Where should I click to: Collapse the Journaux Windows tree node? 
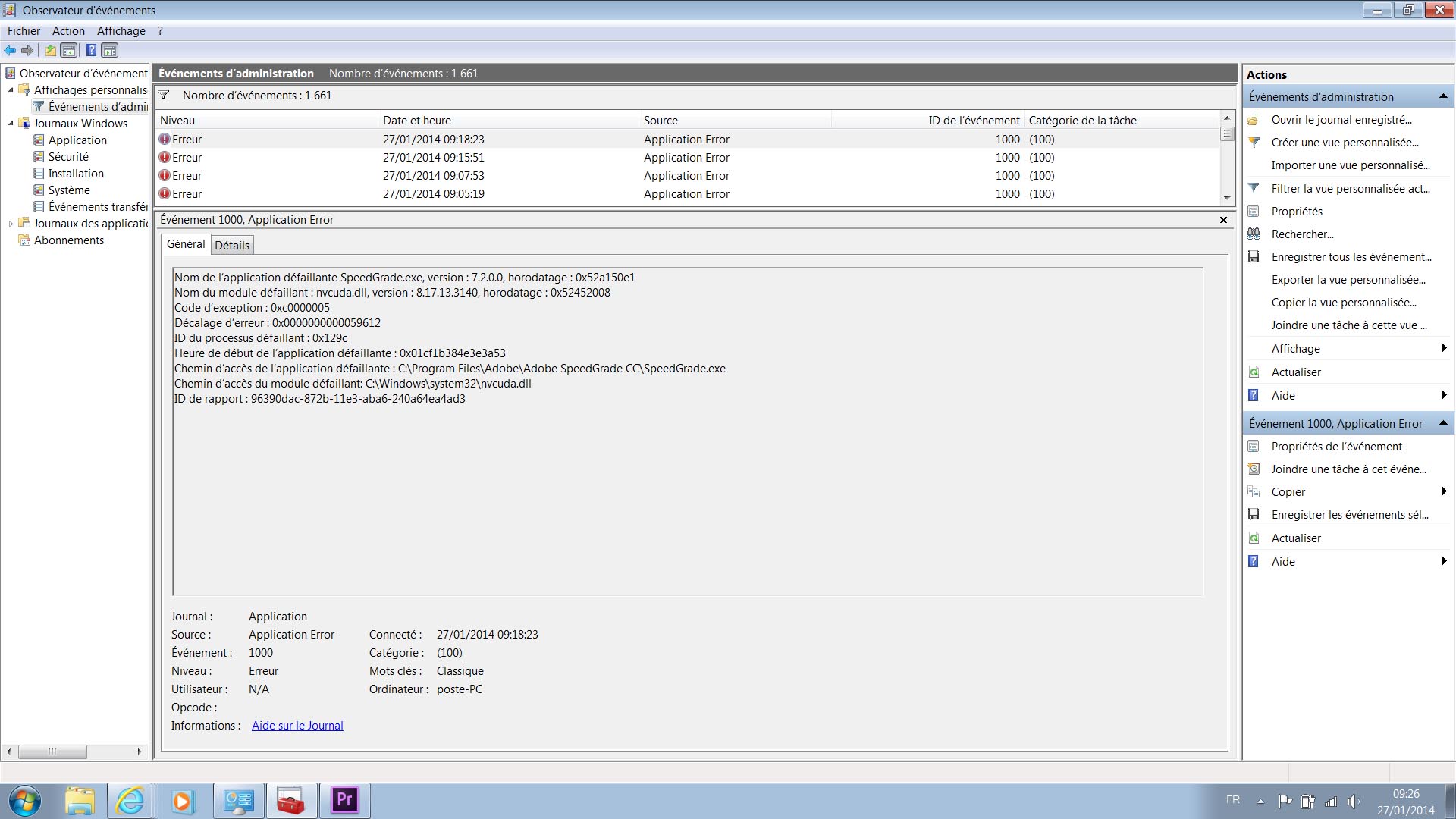[11, 124]
